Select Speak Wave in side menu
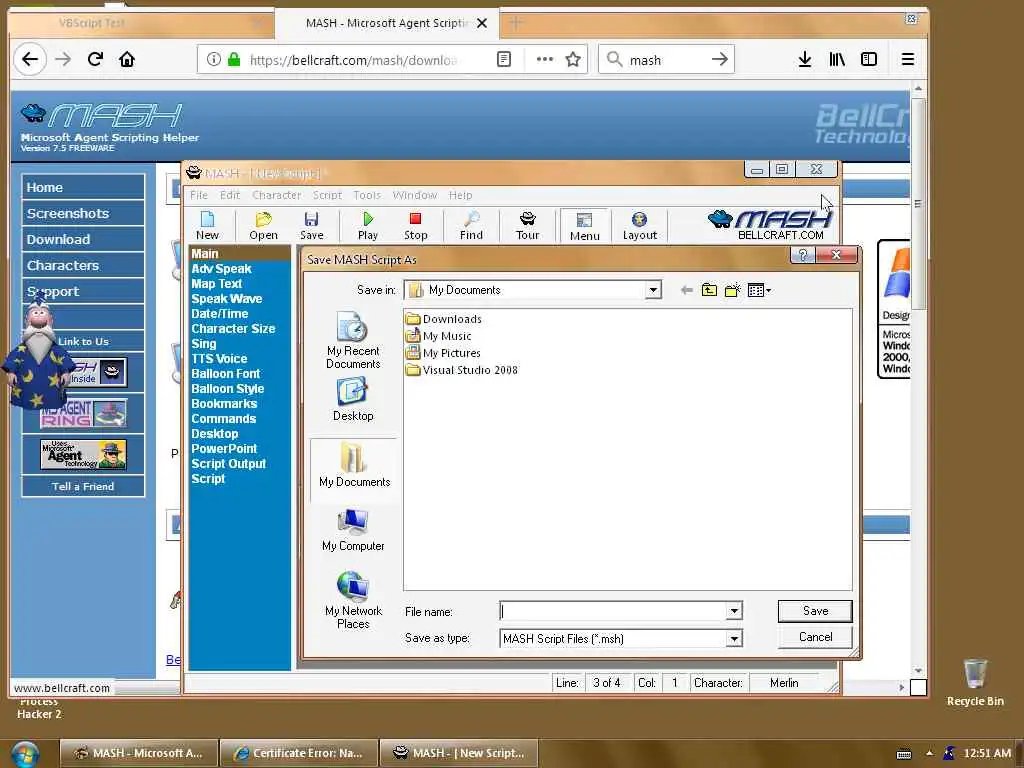 (226, 298)
